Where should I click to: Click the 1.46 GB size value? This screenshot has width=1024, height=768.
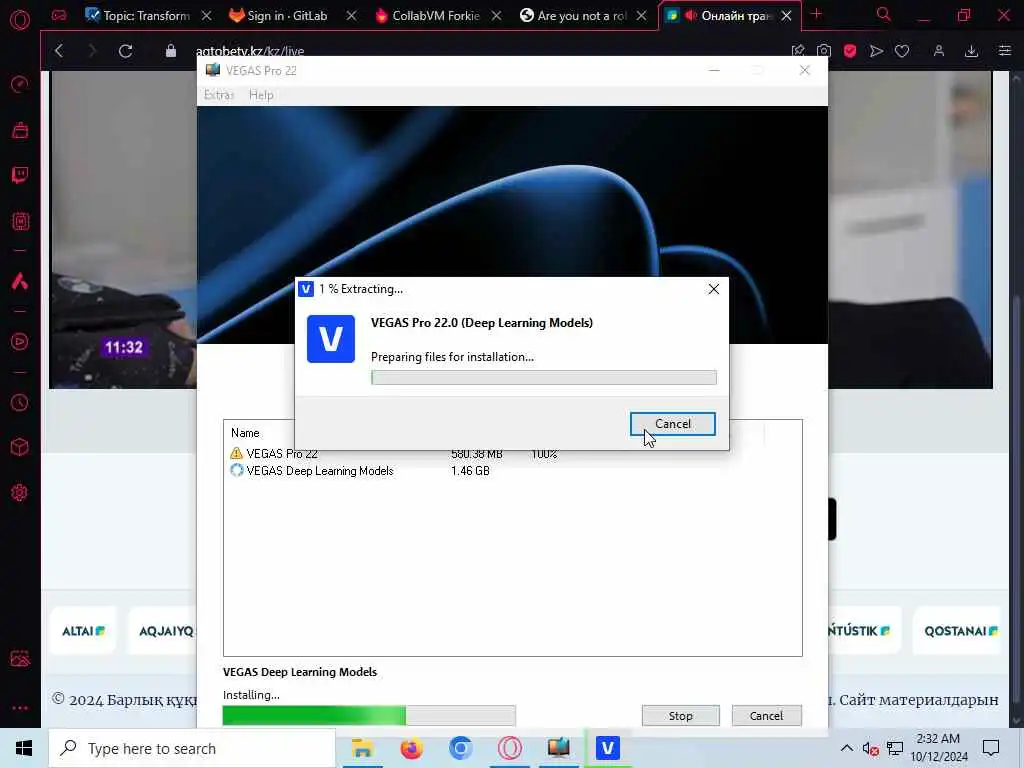click(470, 471)
